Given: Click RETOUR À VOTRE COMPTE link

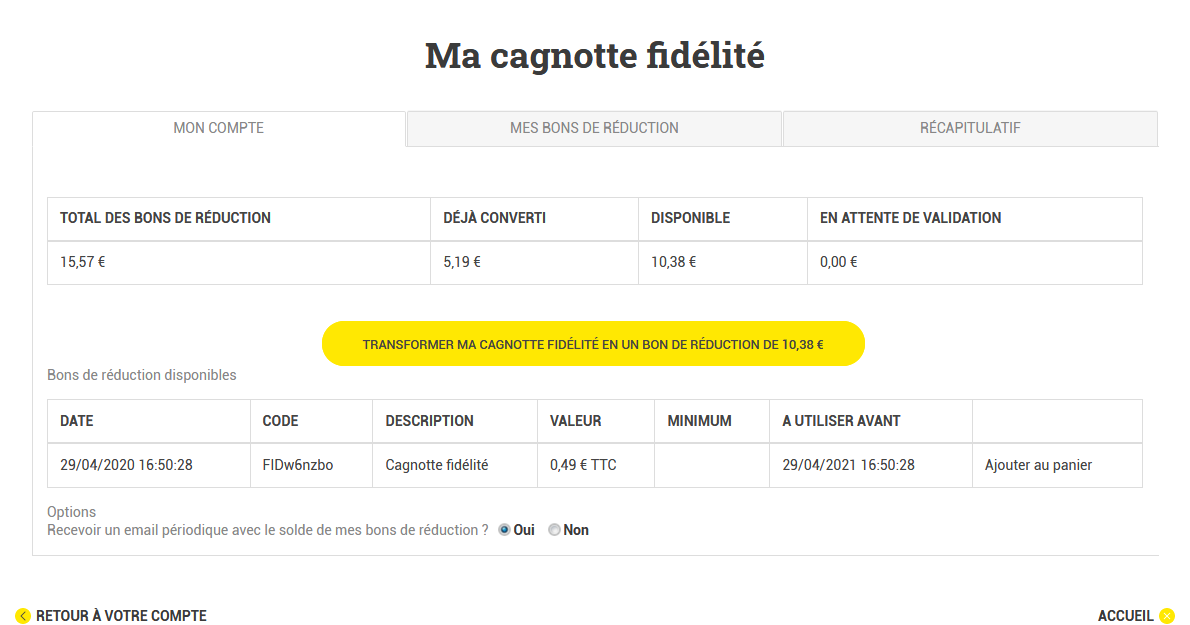Looking at the screenshot, I should pyautogui.click(x=121, y=616).
